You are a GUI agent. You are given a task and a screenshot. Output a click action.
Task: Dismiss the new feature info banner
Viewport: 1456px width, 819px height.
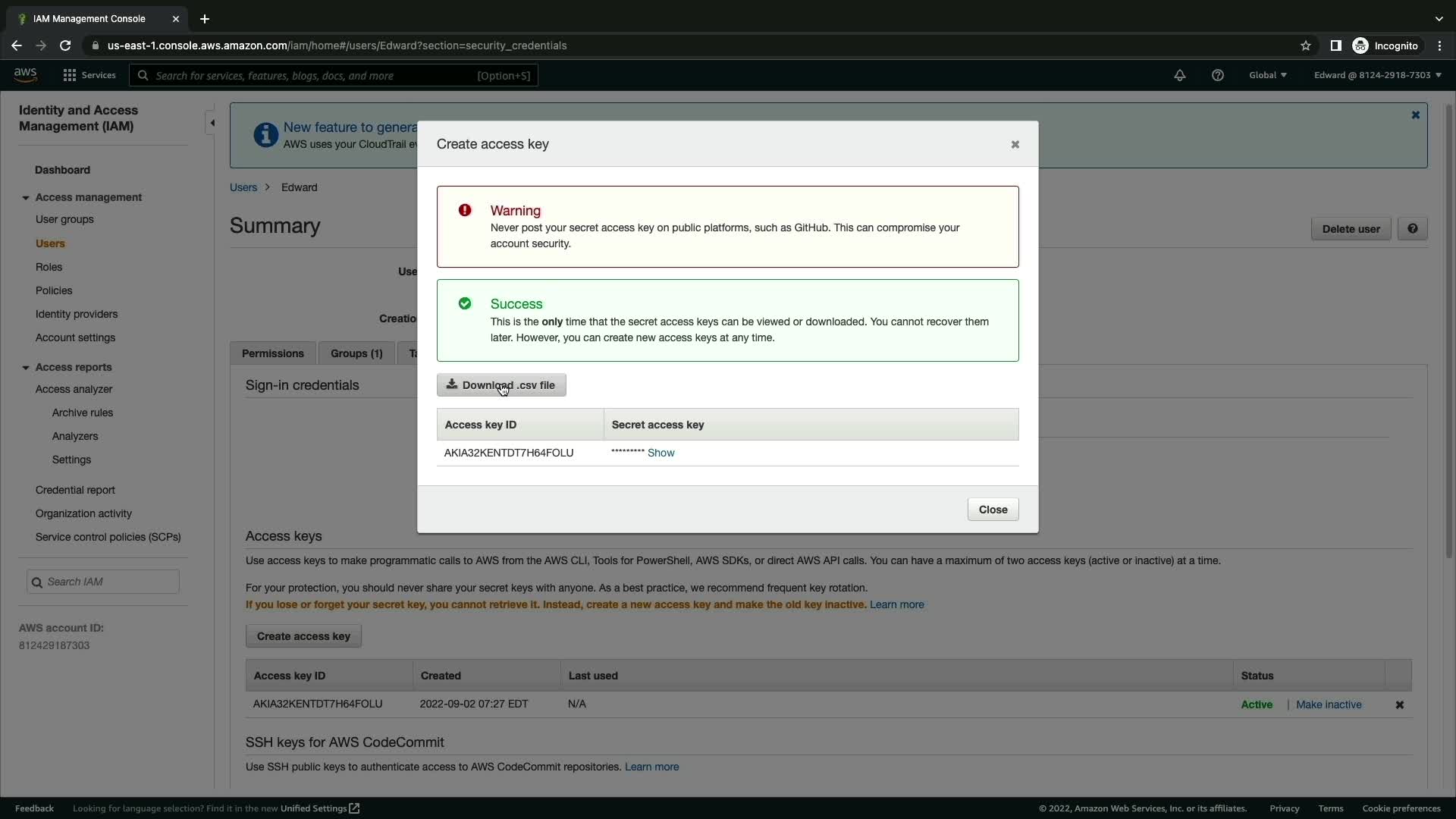[x=1415, y=115]
